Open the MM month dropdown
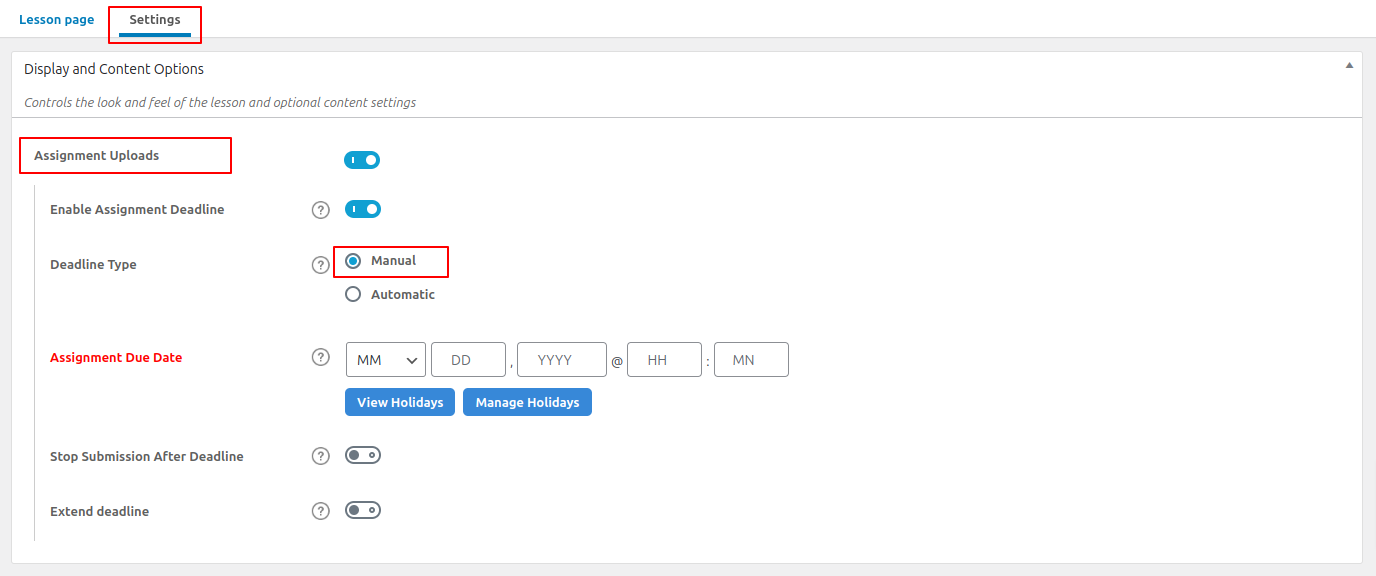 click(x=385, y=360)
